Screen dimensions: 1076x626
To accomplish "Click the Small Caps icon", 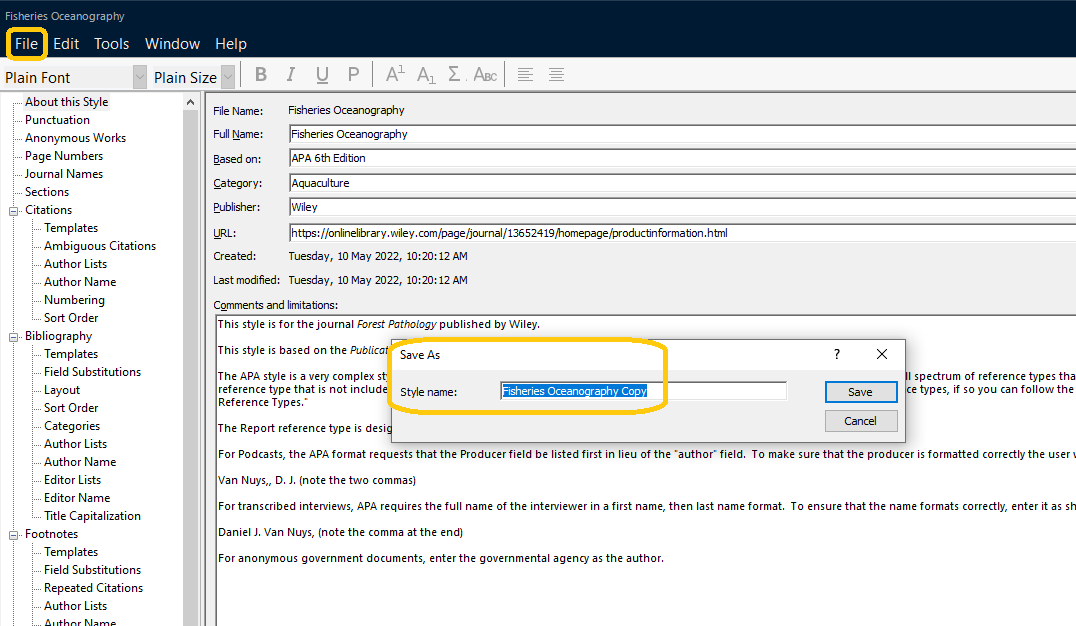I will [x=485, y=75].
